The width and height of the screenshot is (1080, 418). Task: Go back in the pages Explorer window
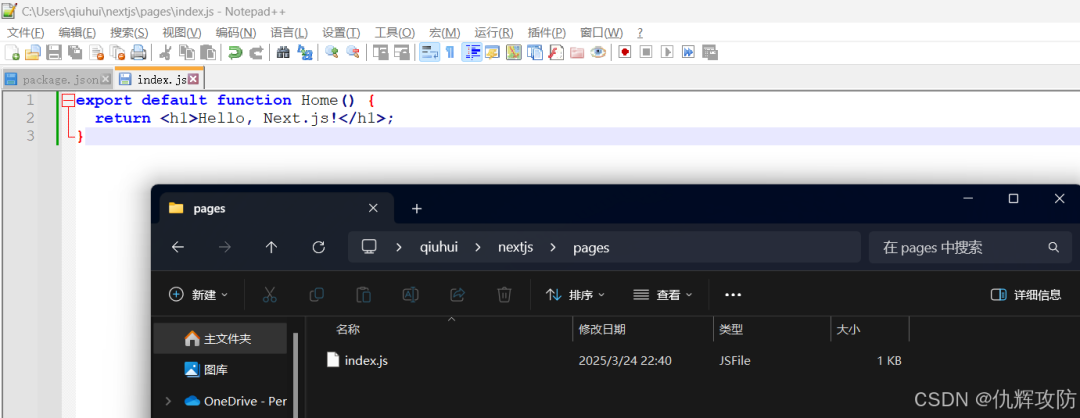pos(178,247)
